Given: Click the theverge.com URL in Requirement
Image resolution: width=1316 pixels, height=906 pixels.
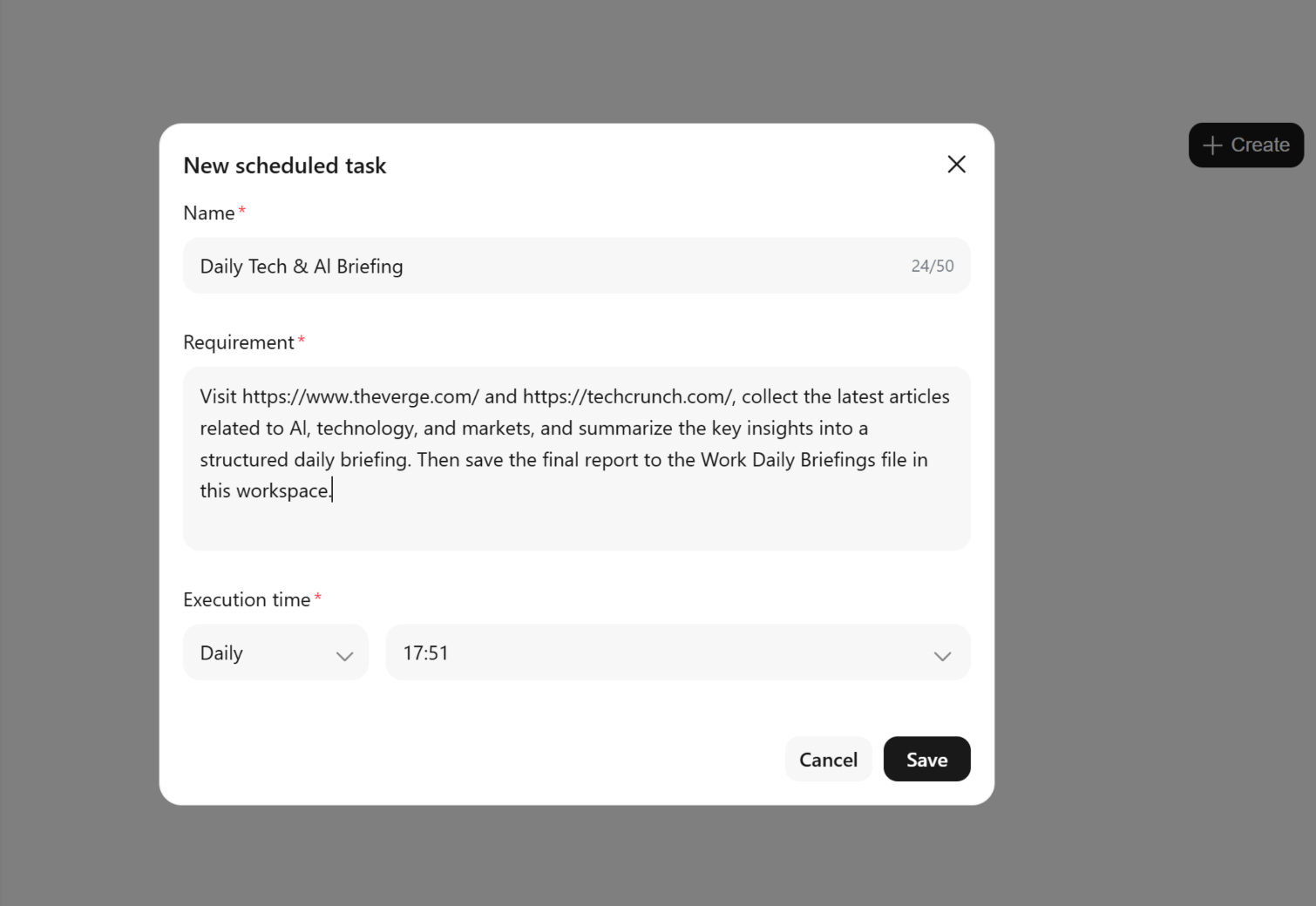Looking at the screenshot, I should click(361, 396).
